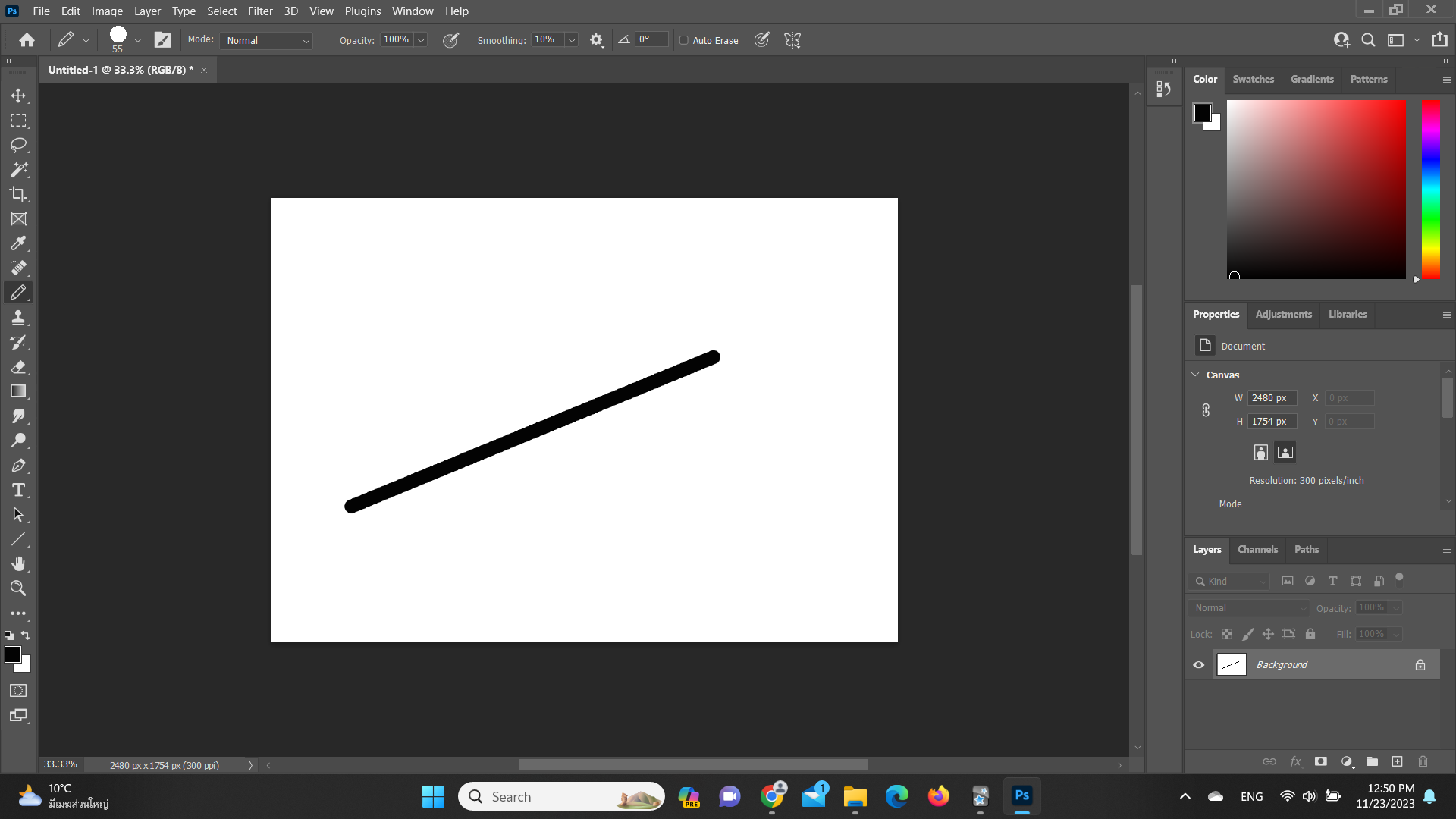Screen dimensions: 1456x819
Task: Click Home icon in options bar
Action: pos(27,40)
